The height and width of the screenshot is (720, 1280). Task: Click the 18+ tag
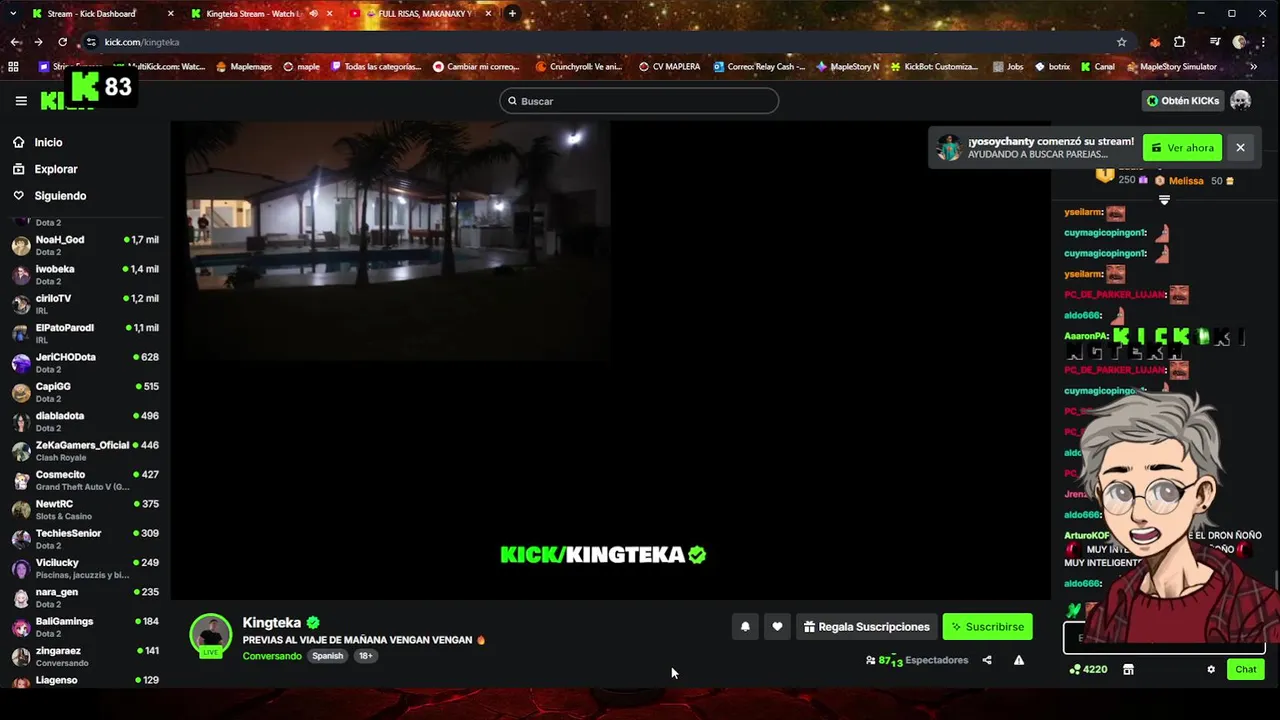365,656
